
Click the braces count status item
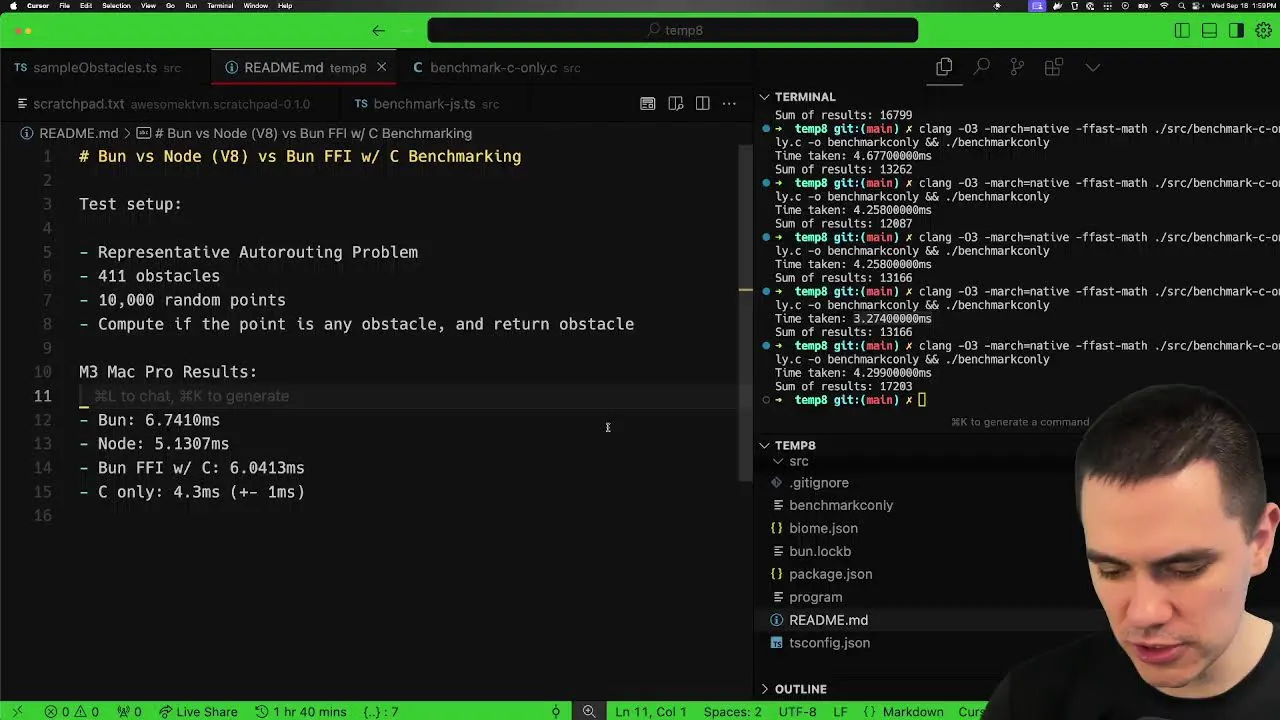[380, 711]
